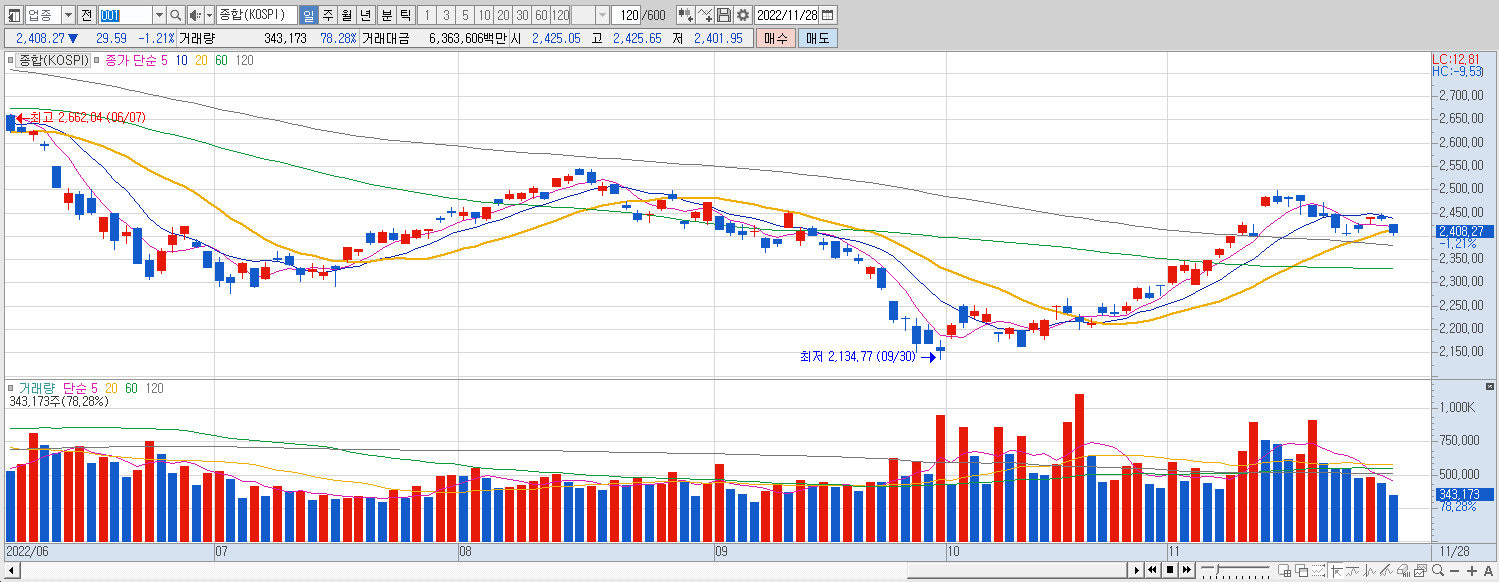This screenshot has height=582, width=1499.
Task: Click the green 60 moving average legend
Action: coord(221,61)
